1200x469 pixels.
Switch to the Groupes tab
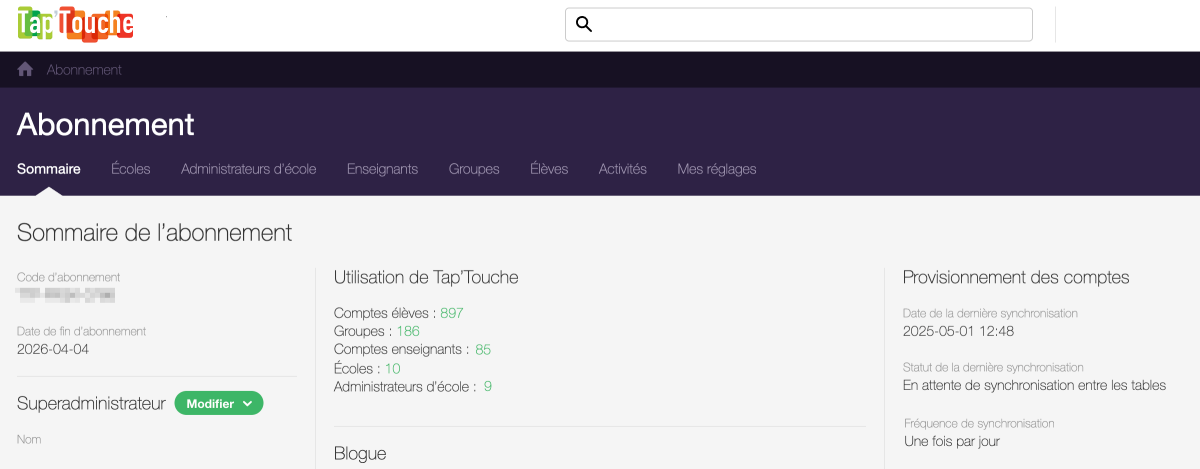tap(474, 169)
